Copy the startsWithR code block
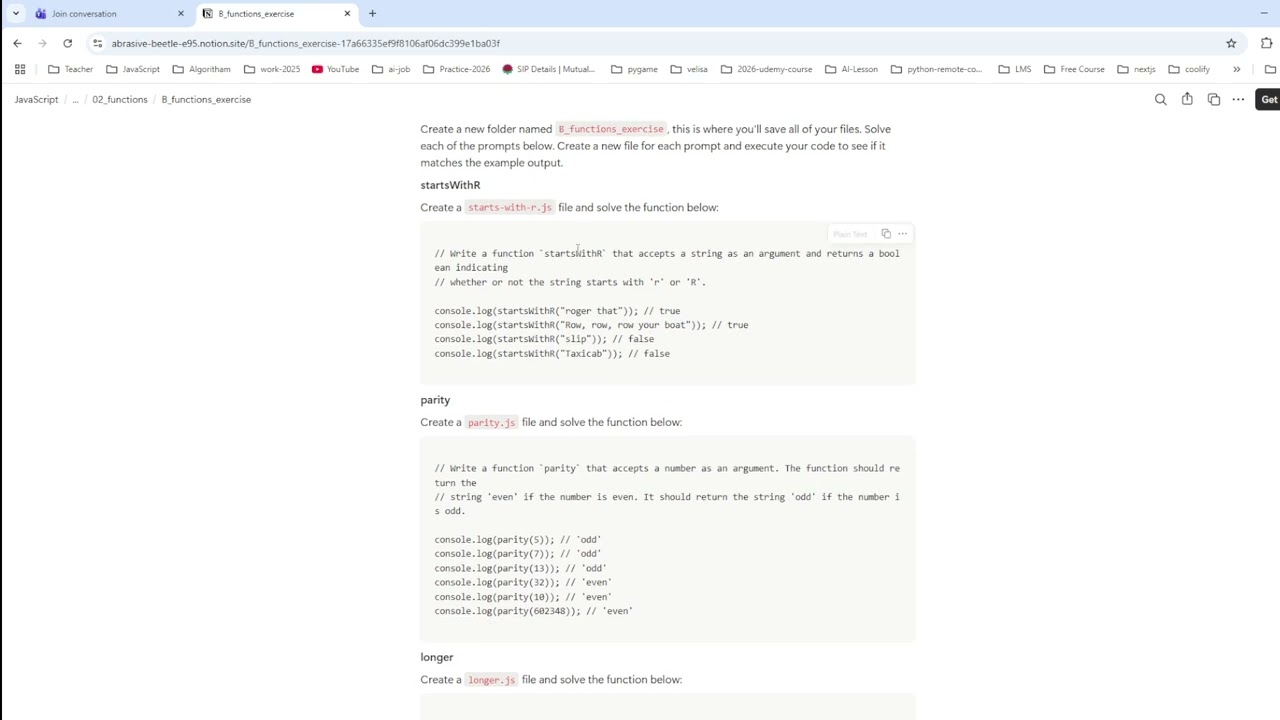 886,234
